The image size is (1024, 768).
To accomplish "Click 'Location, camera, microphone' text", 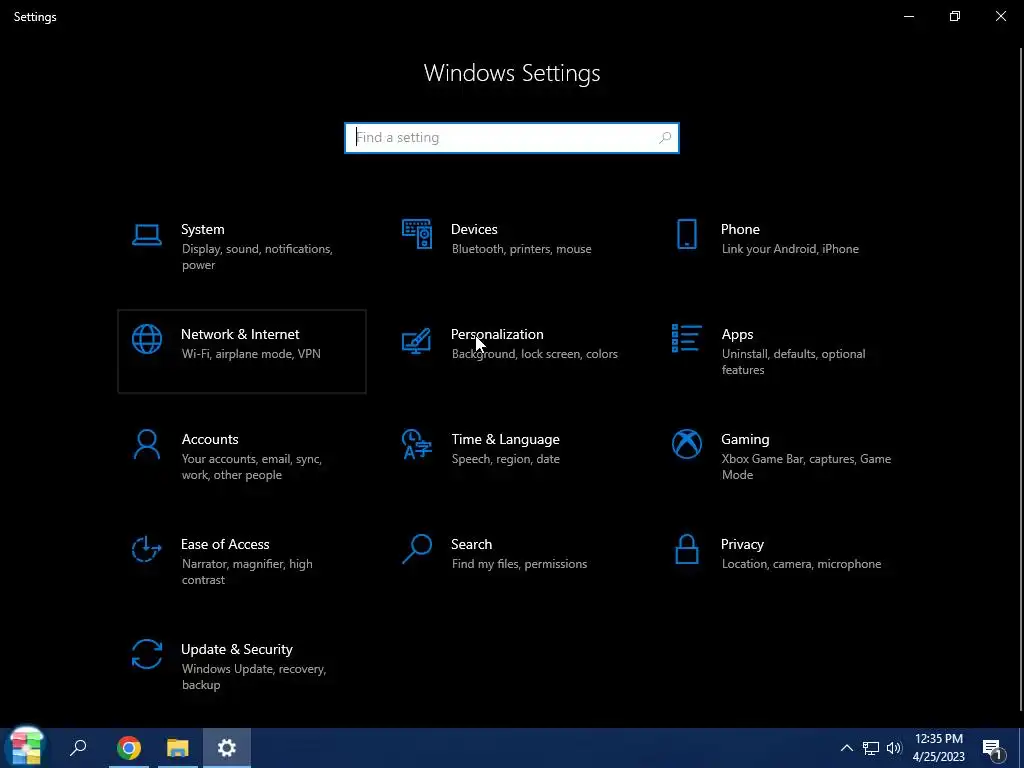I will pyautogui.click(x=801, y=564).
